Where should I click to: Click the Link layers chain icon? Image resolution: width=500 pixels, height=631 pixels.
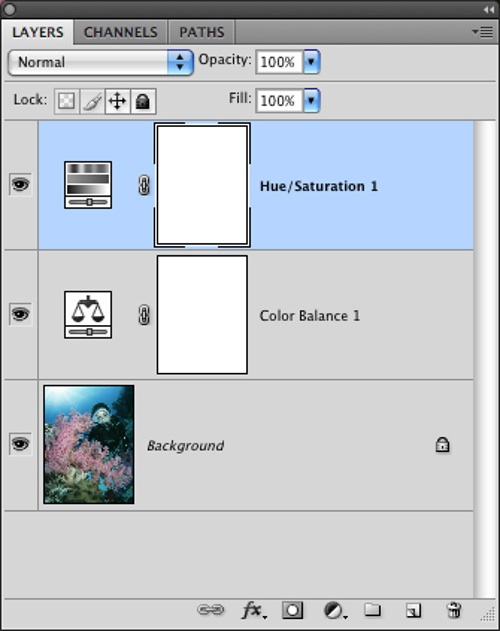pyautogui.click(x=211, y=610)
